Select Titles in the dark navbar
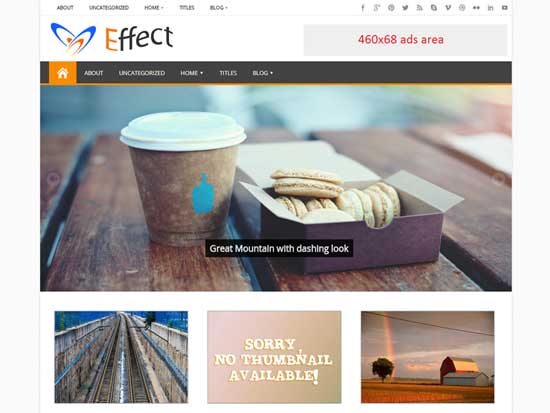Image resolution: width=550 pixels, height=413 pixels. click(228, 73)
